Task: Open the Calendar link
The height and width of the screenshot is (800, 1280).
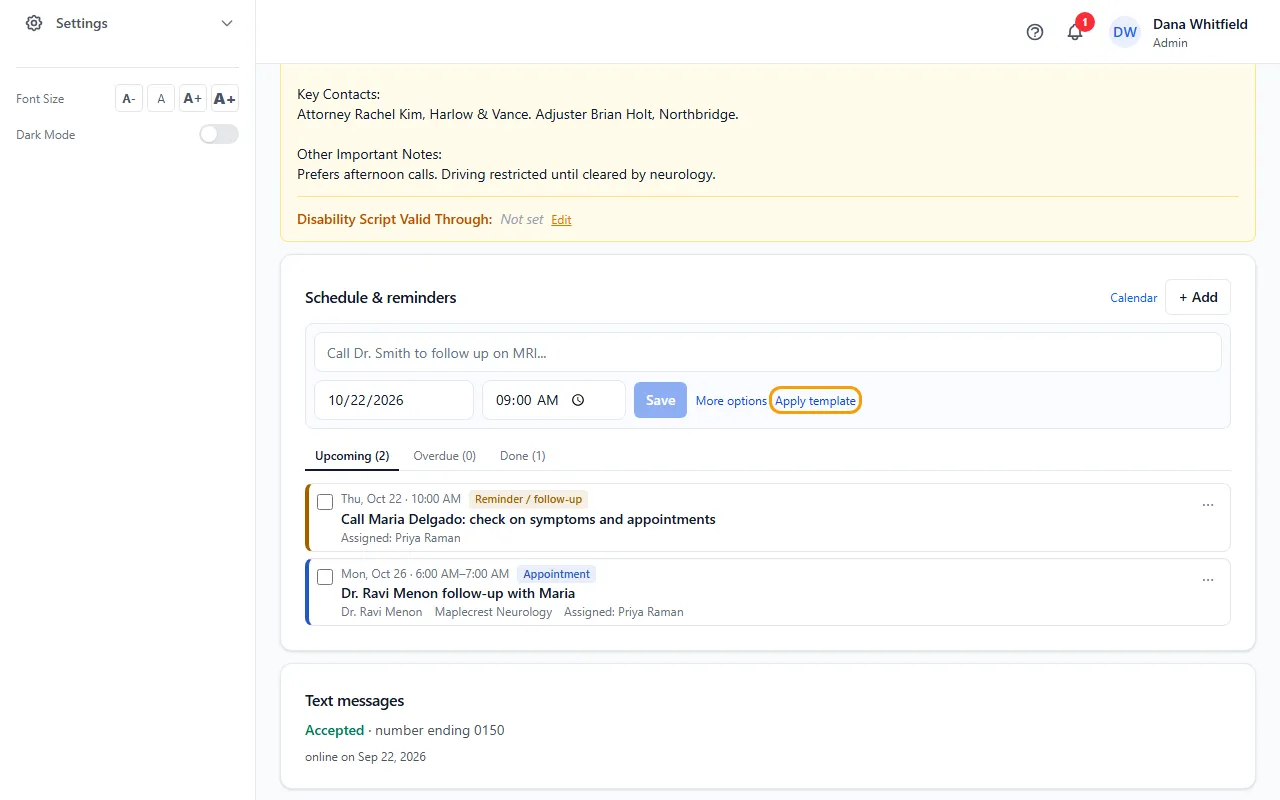Action: 1134,298
